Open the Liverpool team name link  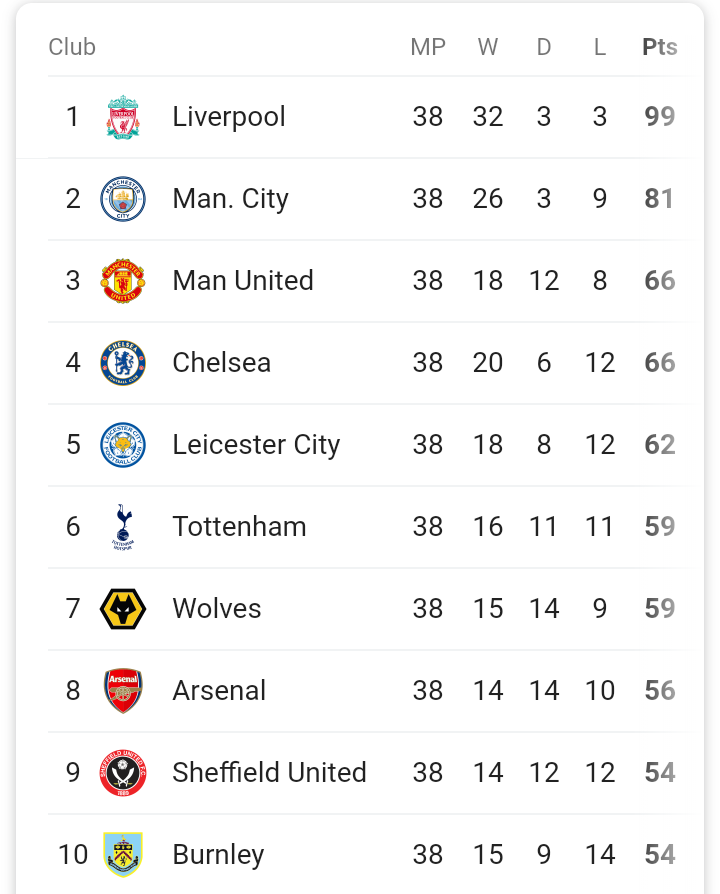pyautogui.click(x=229, y=117)
